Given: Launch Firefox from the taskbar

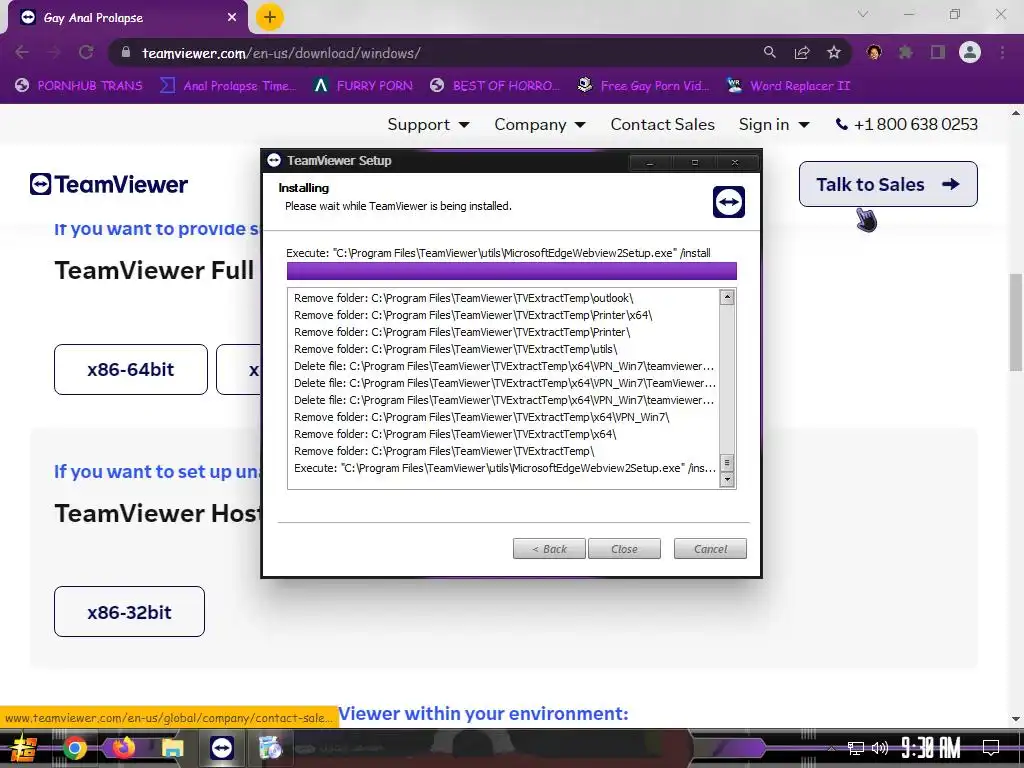Looking at the screenshot, I should 123,748.
